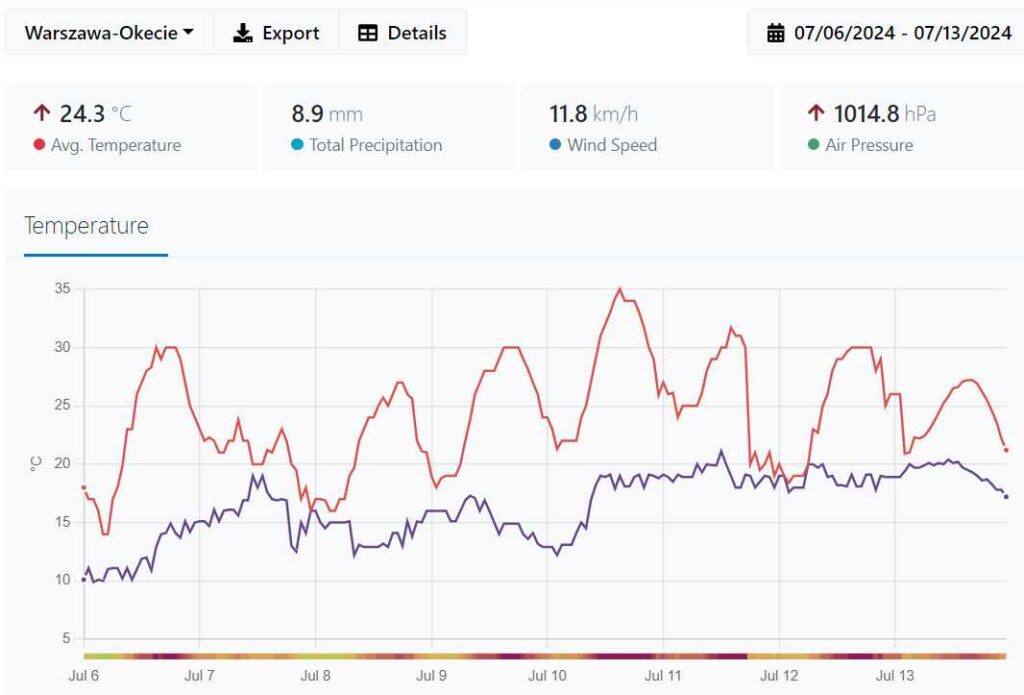The width and height of the screenshot is (1024, 695).
Task: Click the green Air Pressure legend dot
Action: (813, 145)
